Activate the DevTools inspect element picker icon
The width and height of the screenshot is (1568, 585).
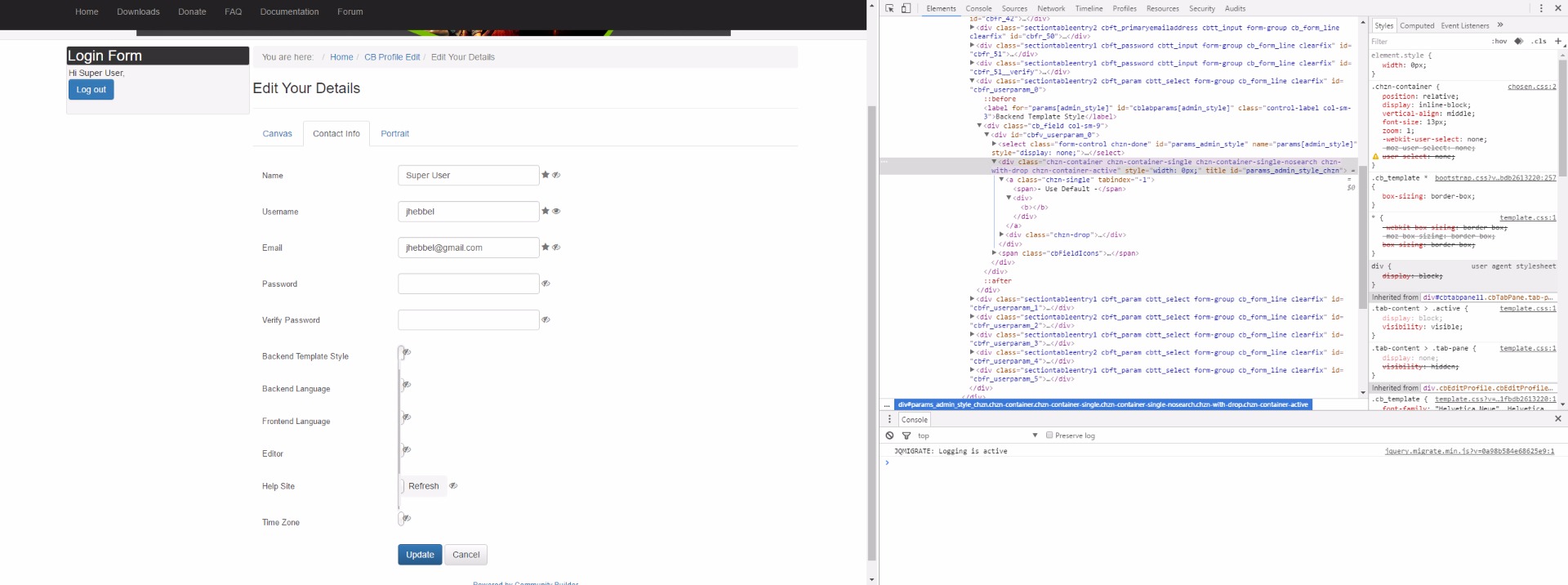point(889,8)
